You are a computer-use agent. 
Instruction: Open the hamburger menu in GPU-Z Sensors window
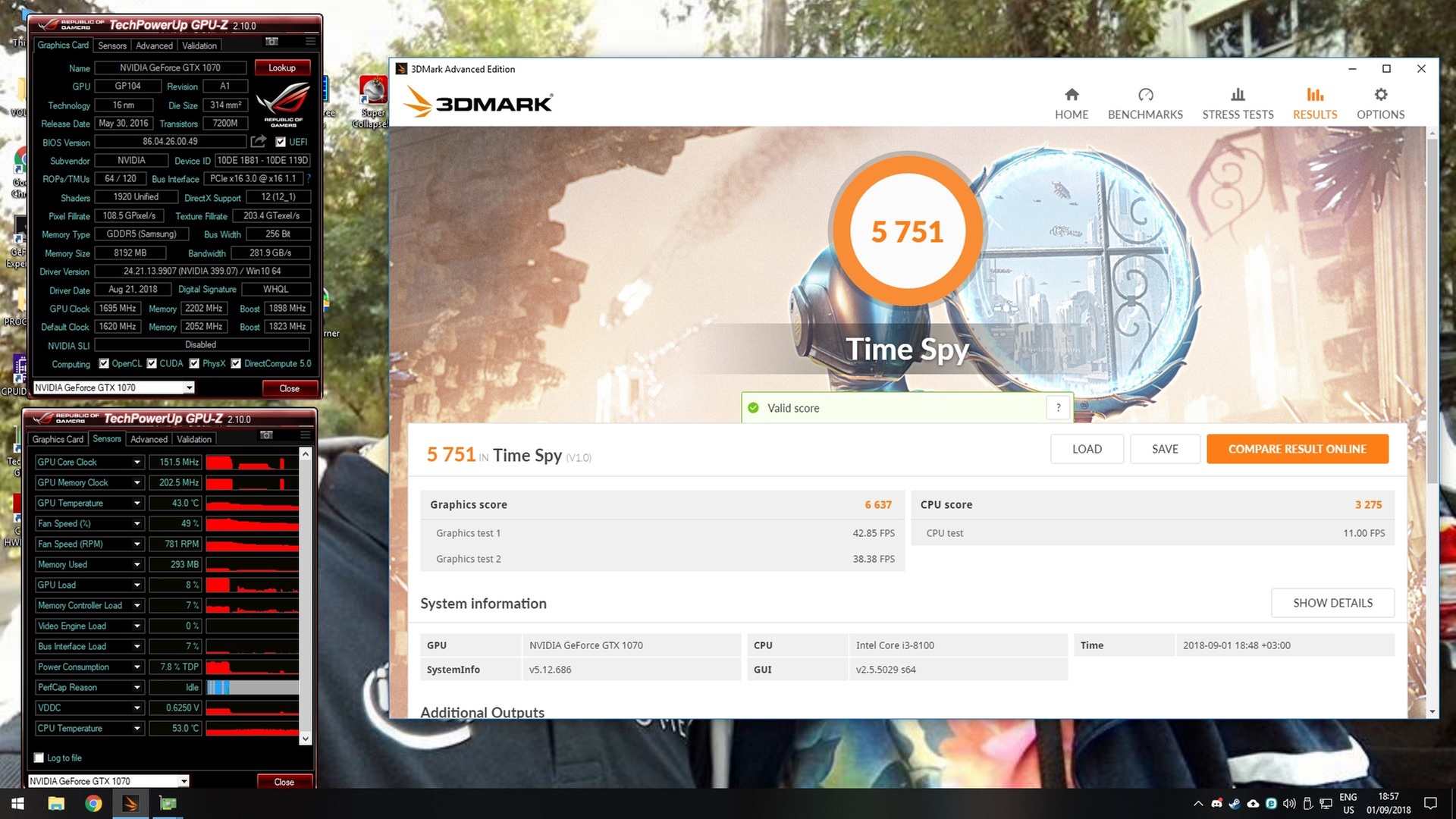click(x=306, y=435)
